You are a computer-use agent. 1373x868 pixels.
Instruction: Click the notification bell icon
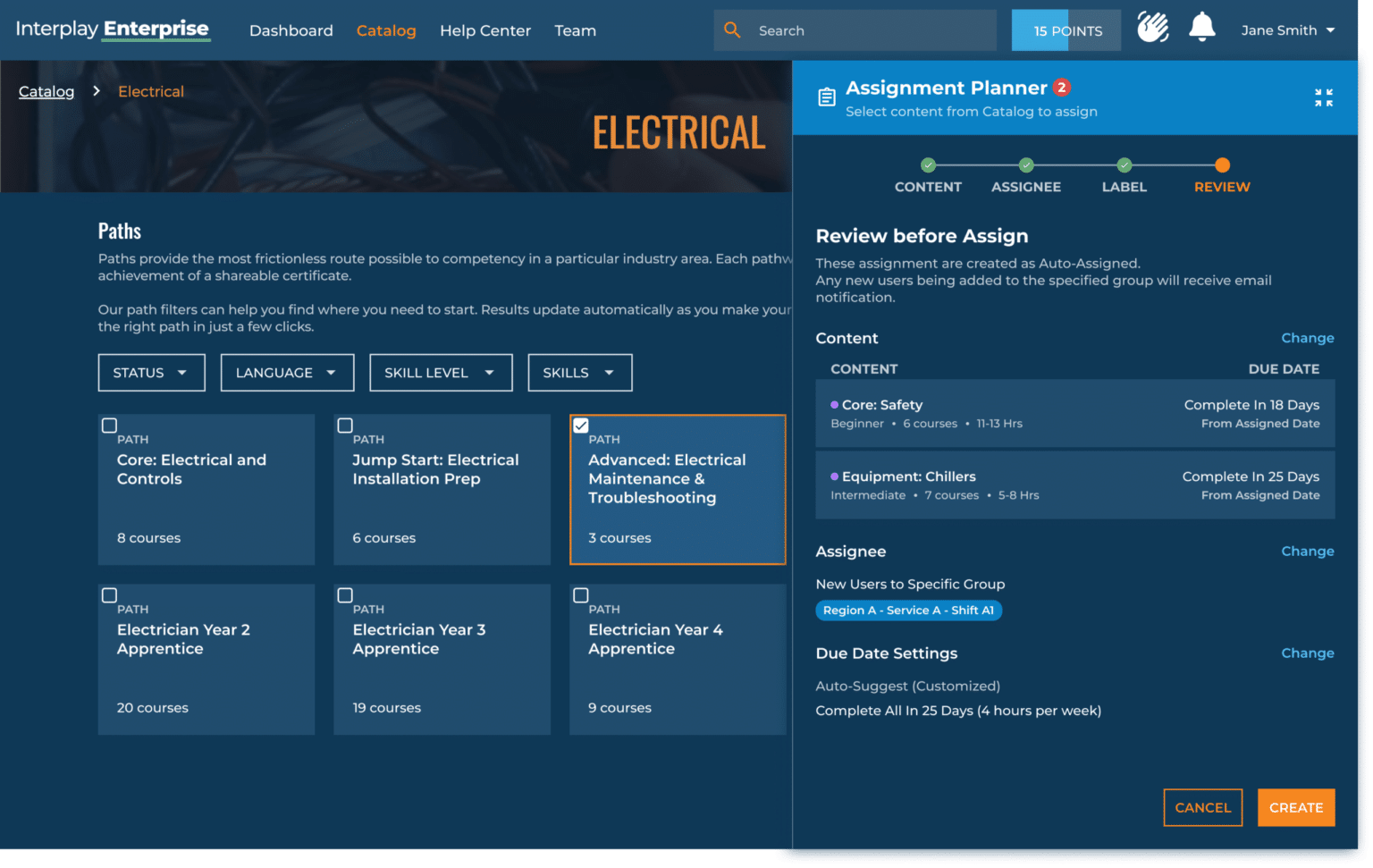coord(1202,27)
